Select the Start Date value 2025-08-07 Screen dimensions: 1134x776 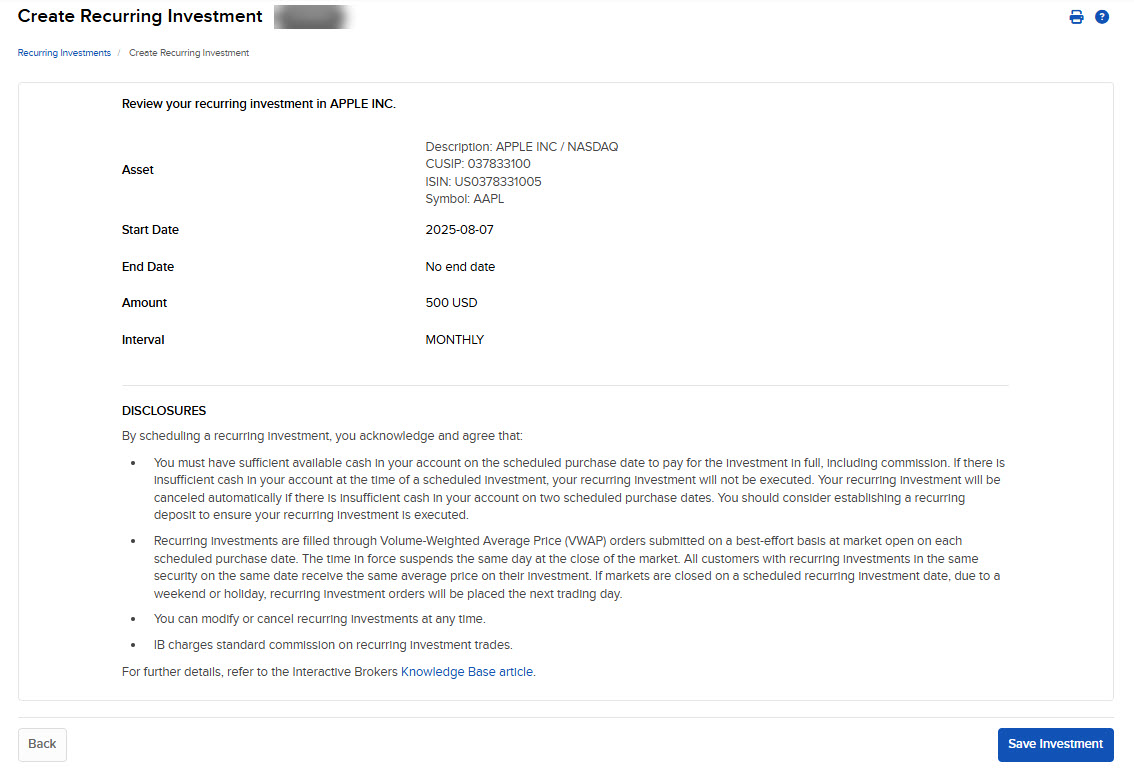click(459, 229)
